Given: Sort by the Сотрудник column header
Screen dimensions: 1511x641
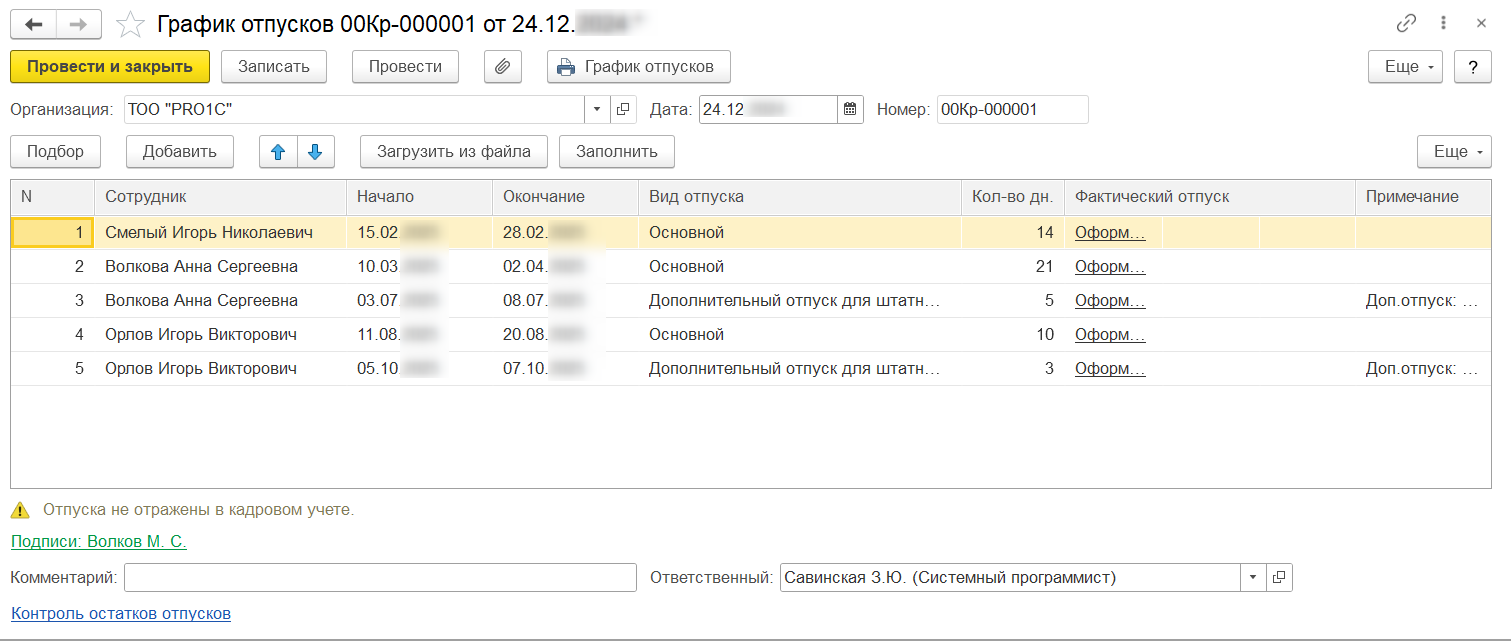Looking at the screenshot, I should [220, 197].
